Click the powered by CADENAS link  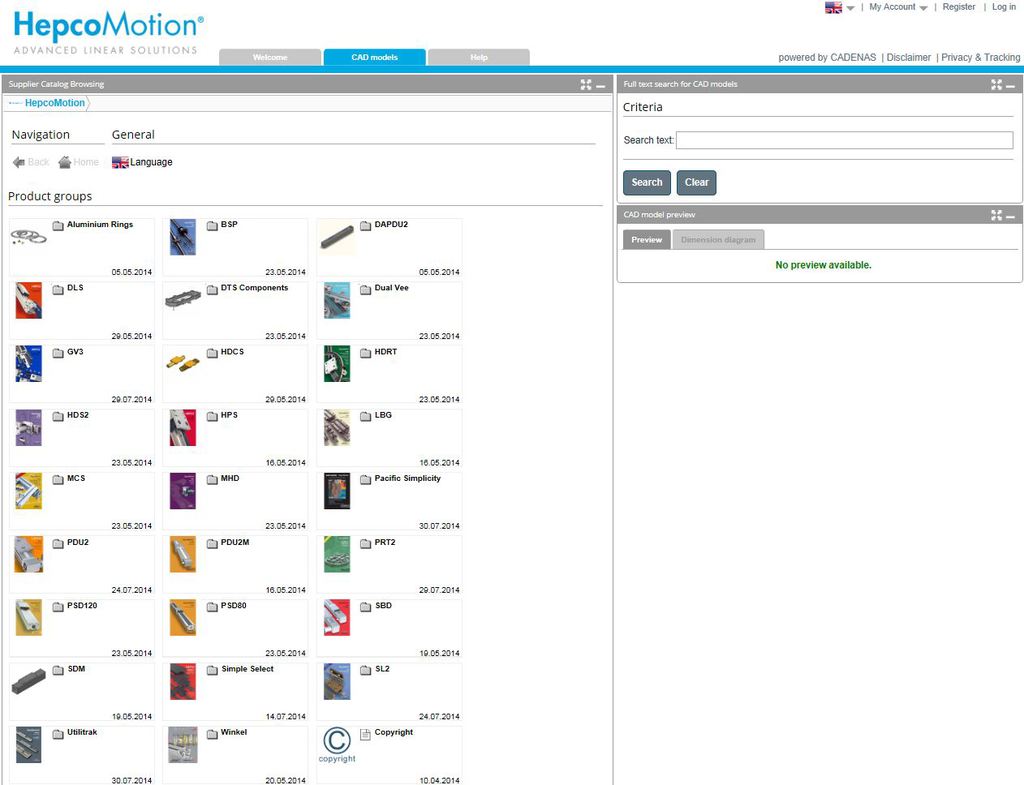tap(827, 57)
